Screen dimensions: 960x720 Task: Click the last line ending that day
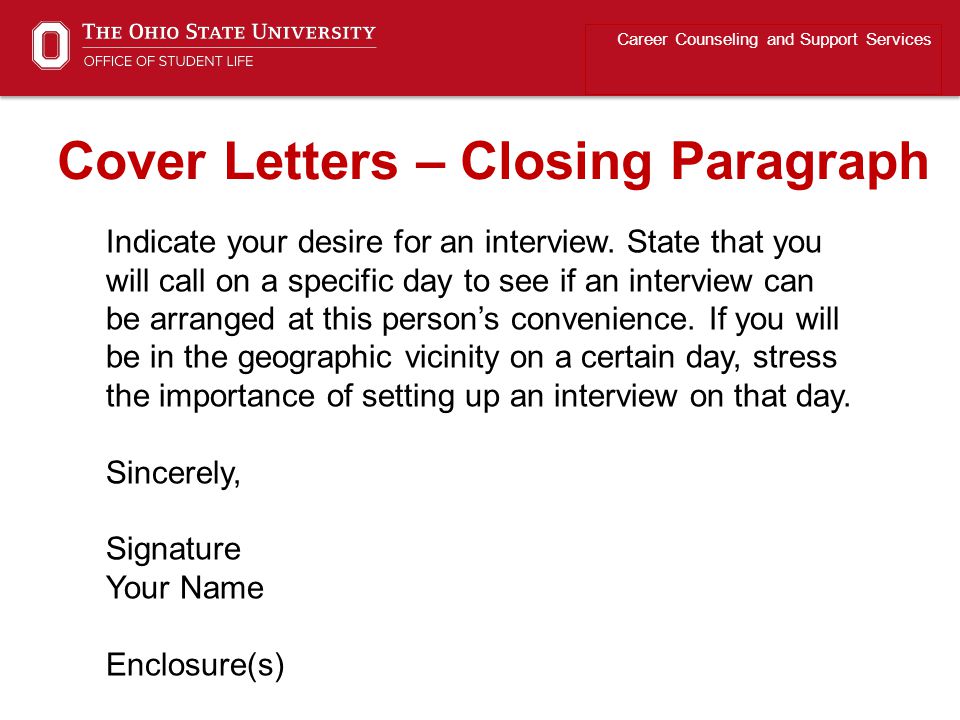click(478, 397)
